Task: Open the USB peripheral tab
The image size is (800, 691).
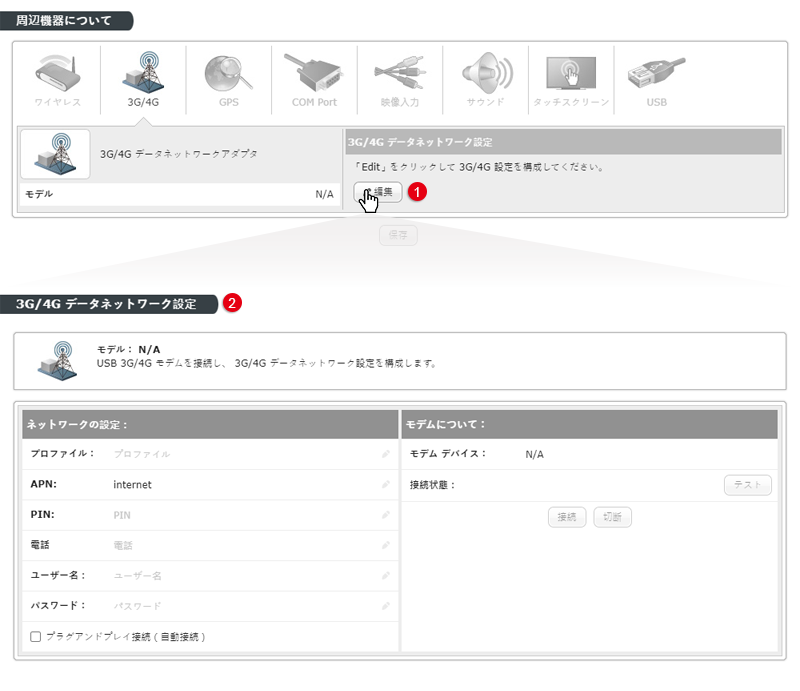Action: pos(657,80)
